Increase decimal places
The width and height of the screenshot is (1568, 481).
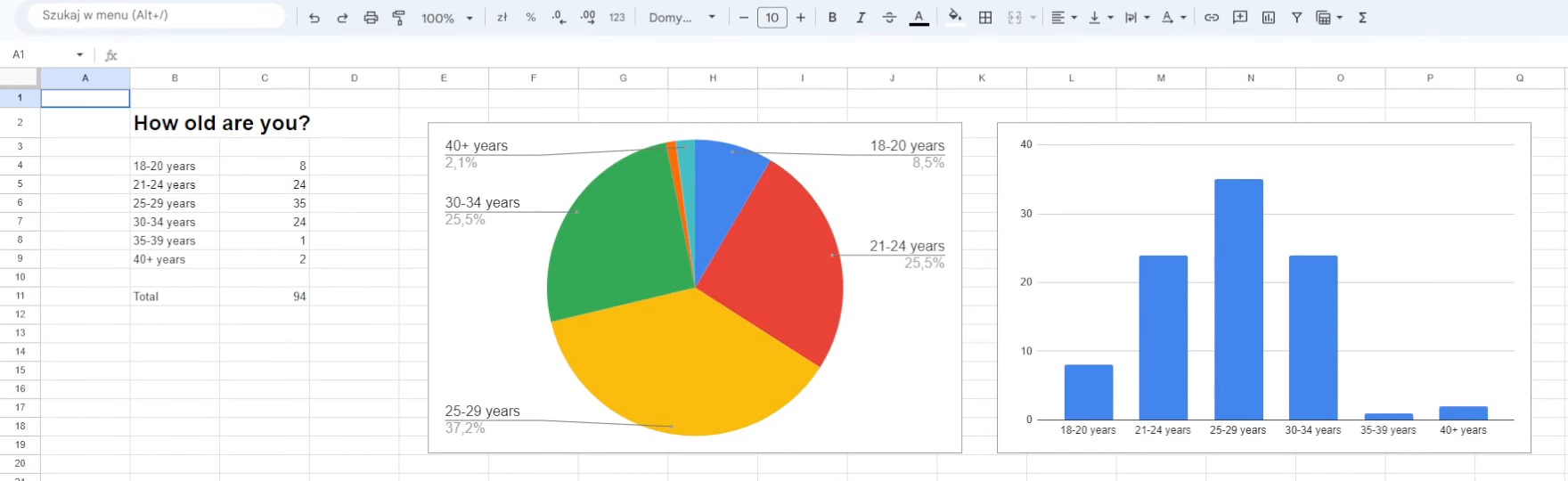588,18
